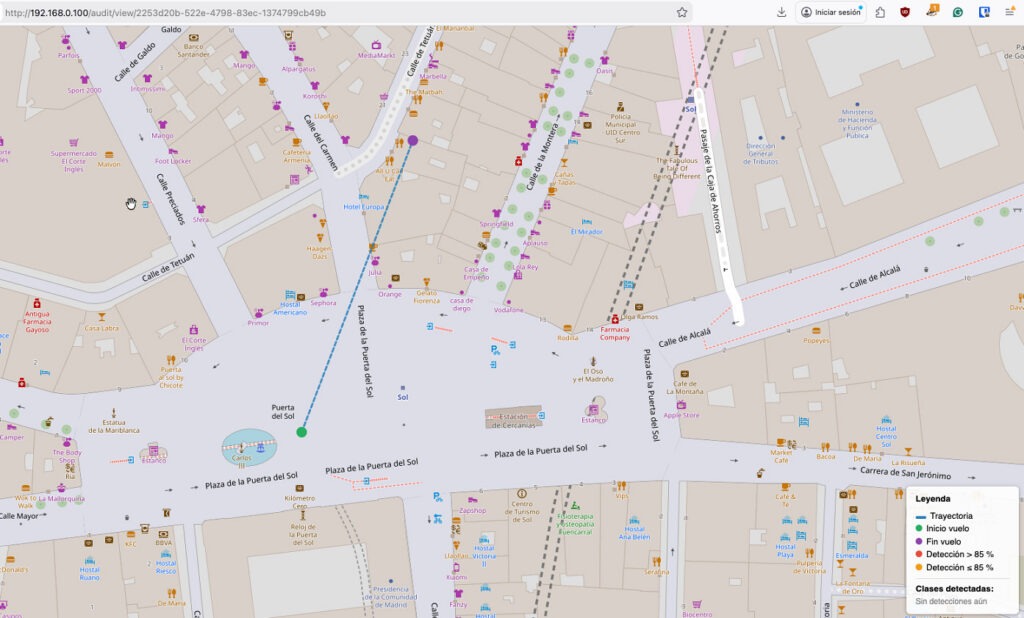The width and height of the screenshot is (1024, 618).
Task: Click the Sol metro station icon
Action: (x=403, y=387)
